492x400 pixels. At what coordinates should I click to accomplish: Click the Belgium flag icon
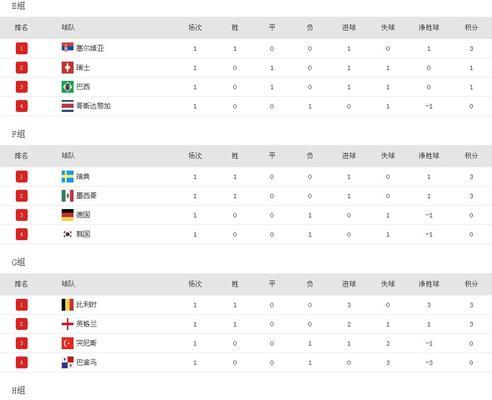(x=67, y=305)
